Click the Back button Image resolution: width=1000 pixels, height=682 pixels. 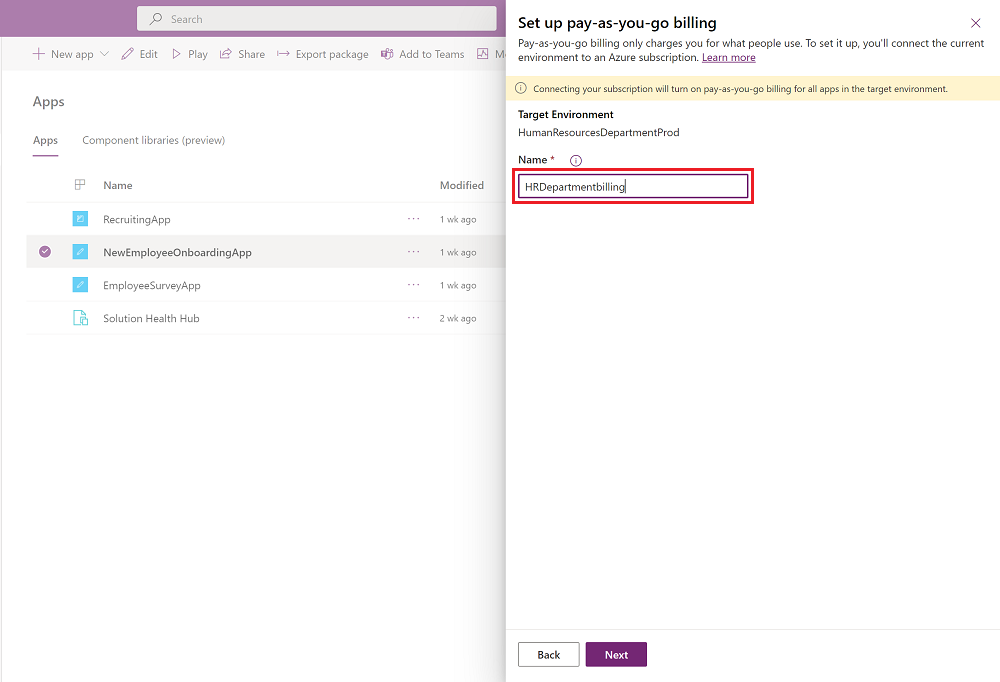click(548, 655)
